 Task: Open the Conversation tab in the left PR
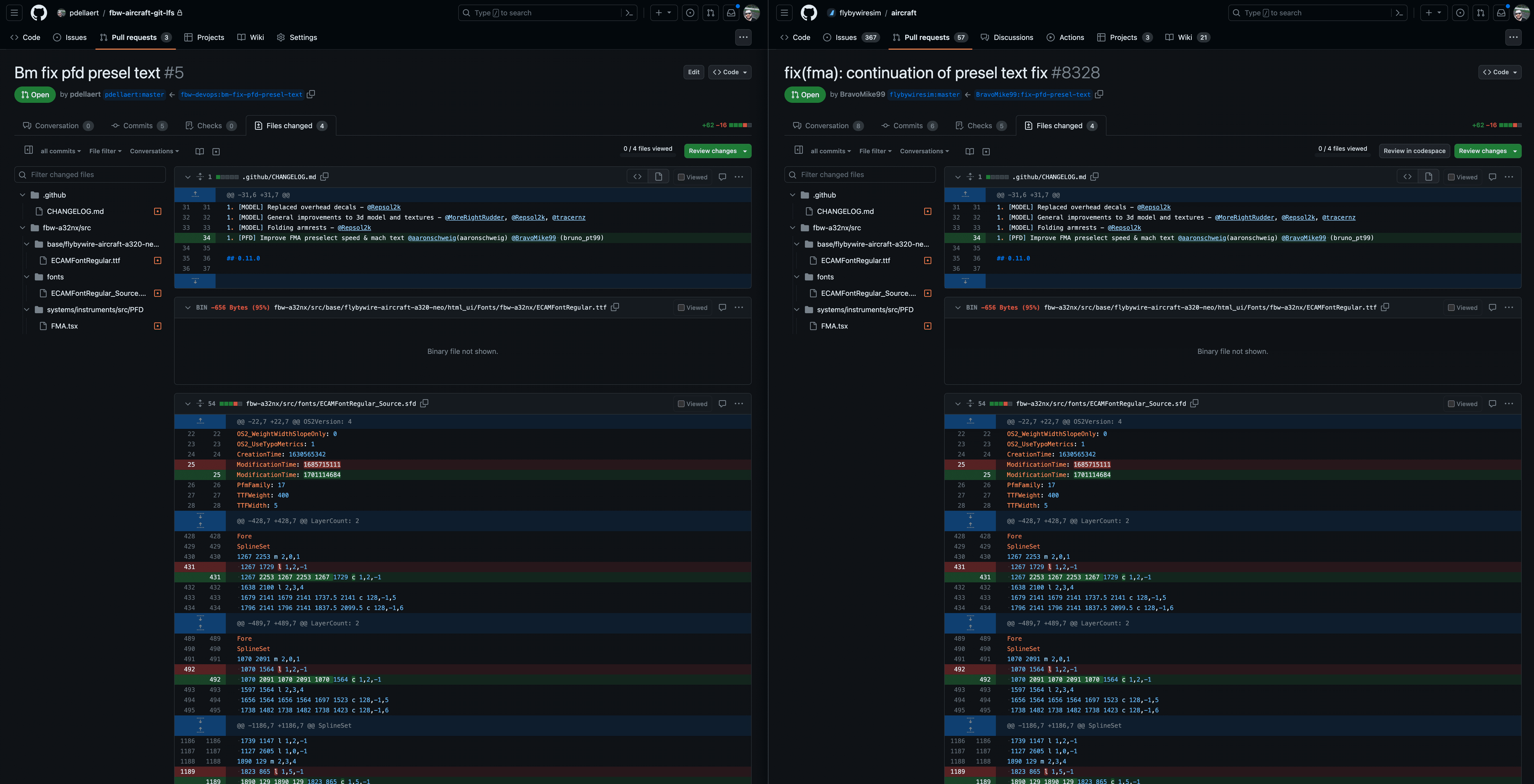pyautogui.click(x=57, y=126)
